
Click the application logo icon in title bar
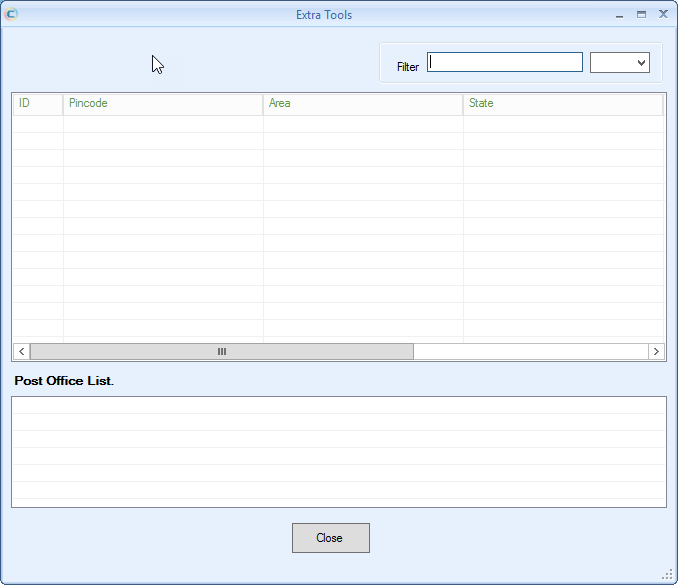pyautogui.click(x=11, y=14)
